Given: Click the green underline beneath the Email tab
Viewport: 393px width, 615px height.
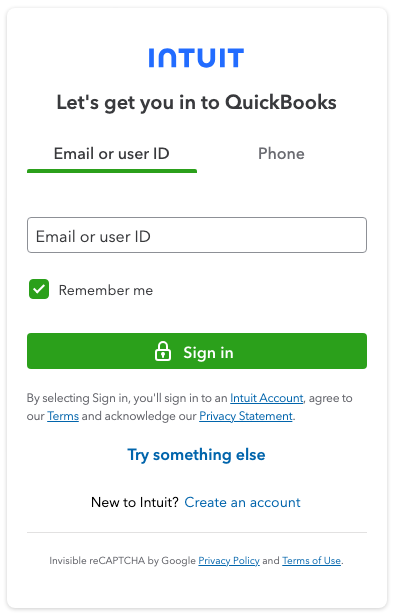Looking at the screenshot, I should (x=112, y=171).
